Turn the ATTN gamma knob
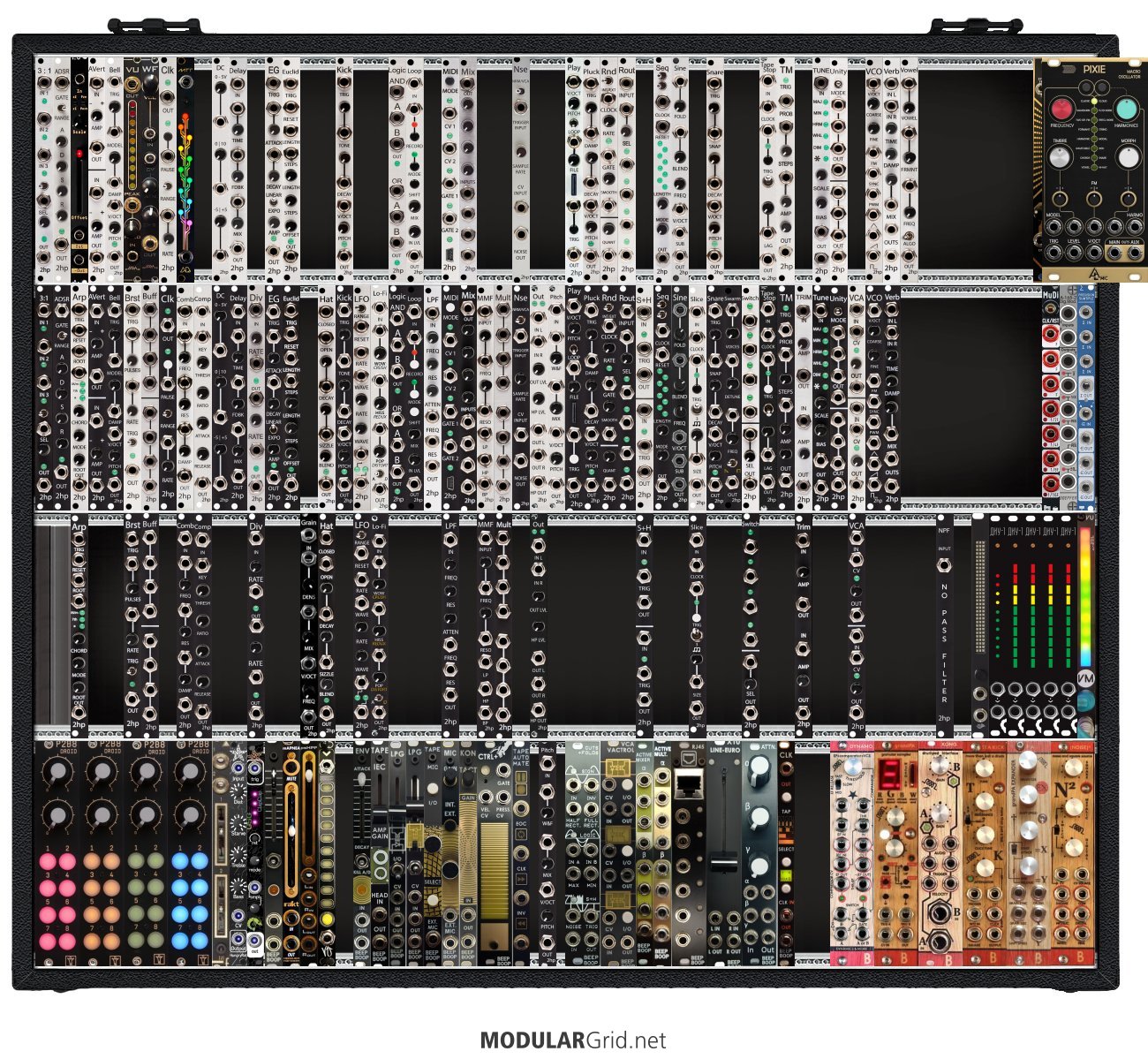 click(x=760, y=866)
